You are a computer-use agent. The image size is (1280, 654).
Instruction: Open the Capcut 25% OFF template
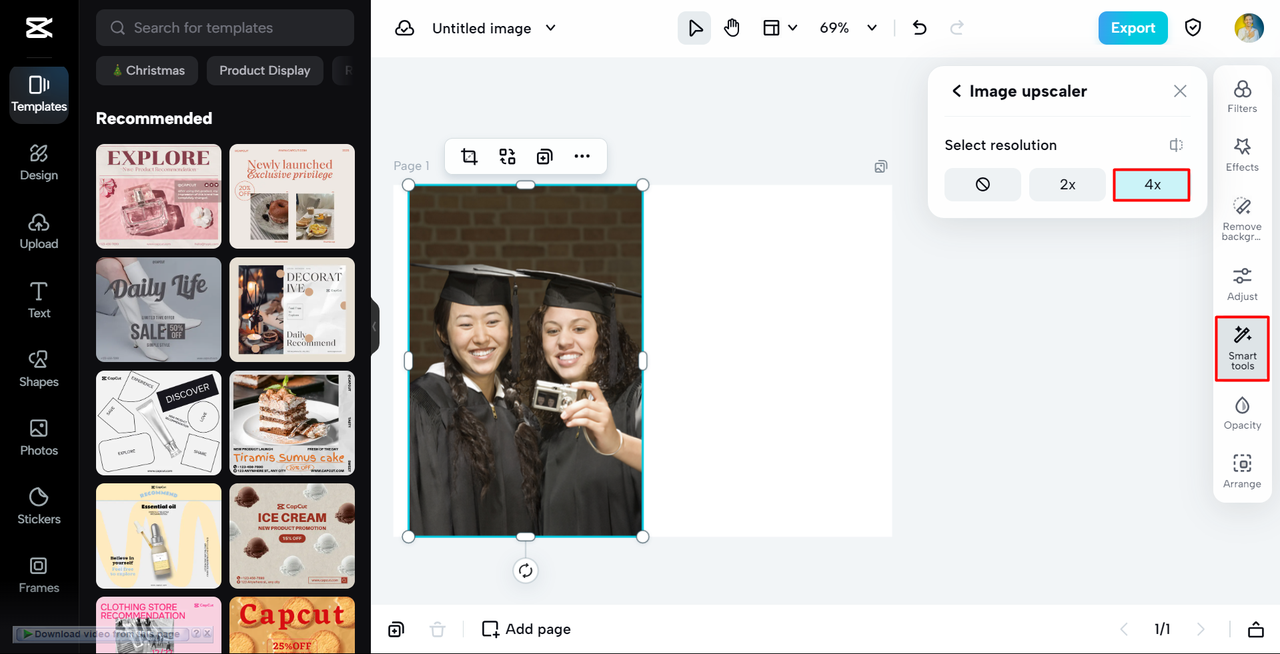tap(292, 625)
